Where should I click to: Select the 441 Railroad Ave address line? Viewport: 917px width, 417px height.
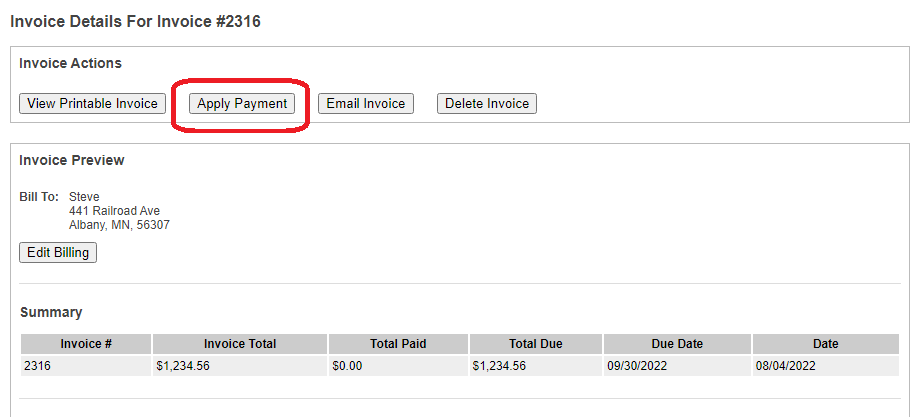[114, 211]
